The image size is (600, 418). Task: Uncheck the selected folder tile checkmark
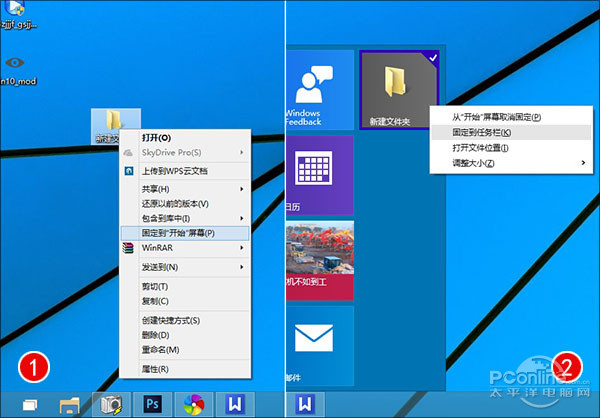click(x=433, y=58)
